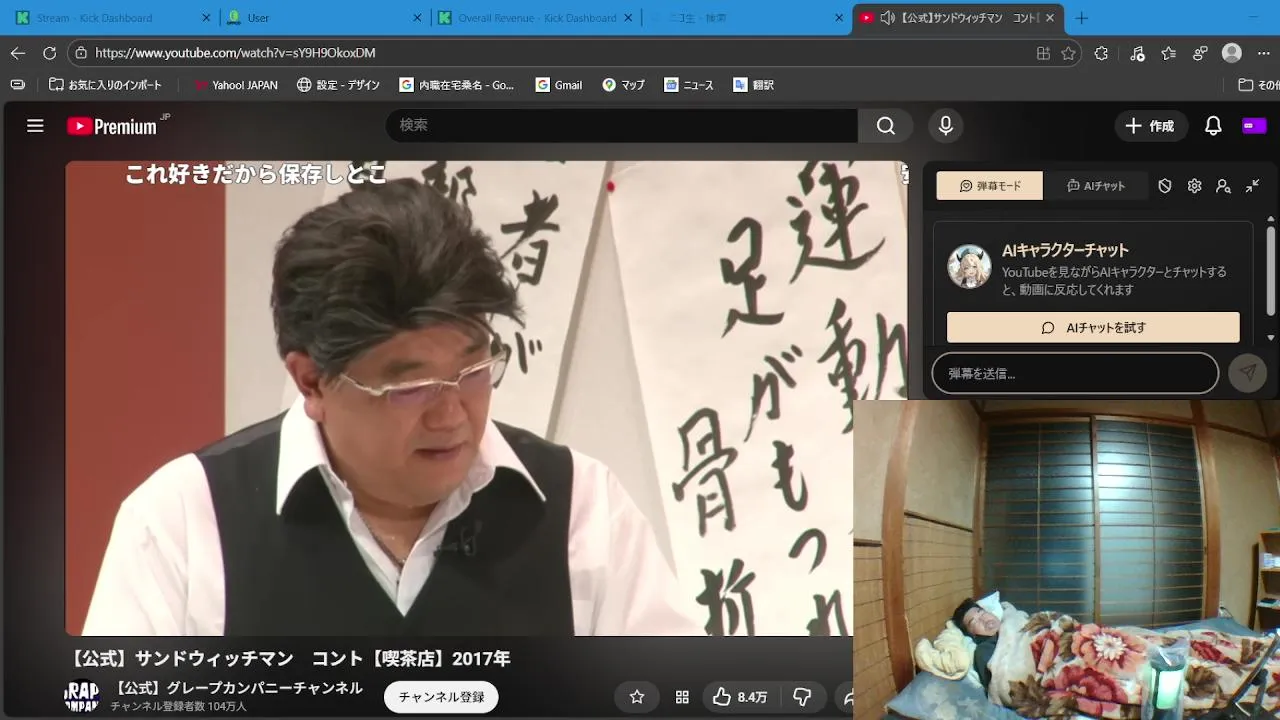Open 内職在宅桑名 Google bookmark
1280x720 pixels.
coord(457,85)
